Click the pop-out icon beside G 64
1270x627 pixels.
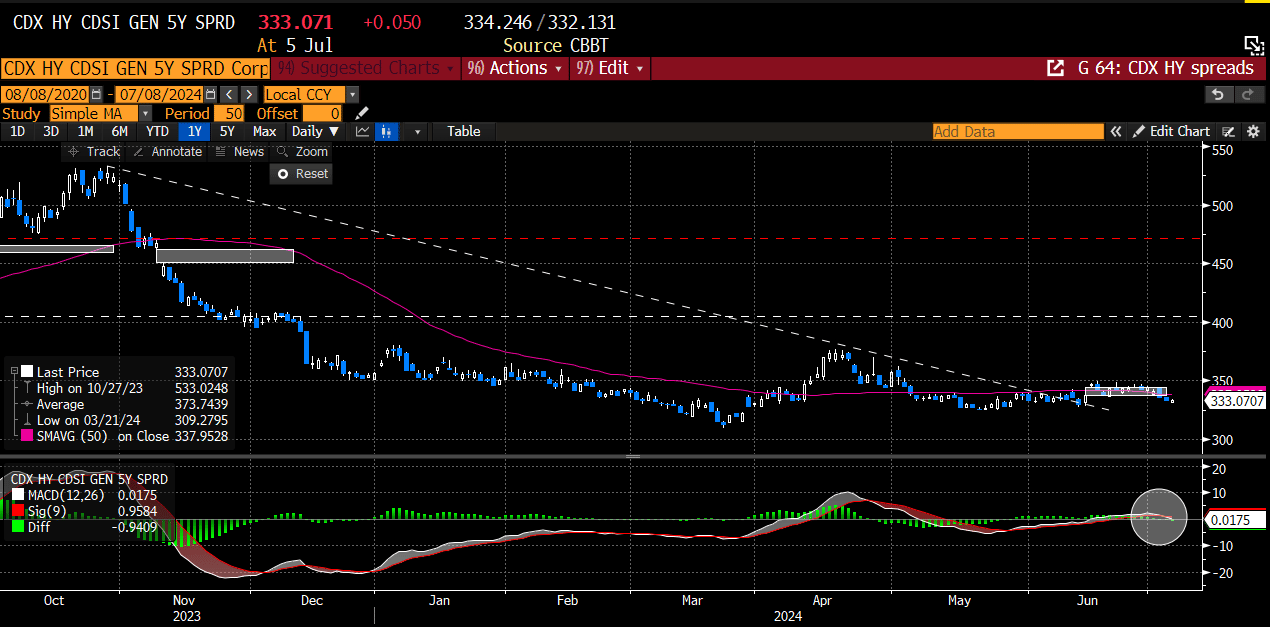click(x=1055, y=68)
